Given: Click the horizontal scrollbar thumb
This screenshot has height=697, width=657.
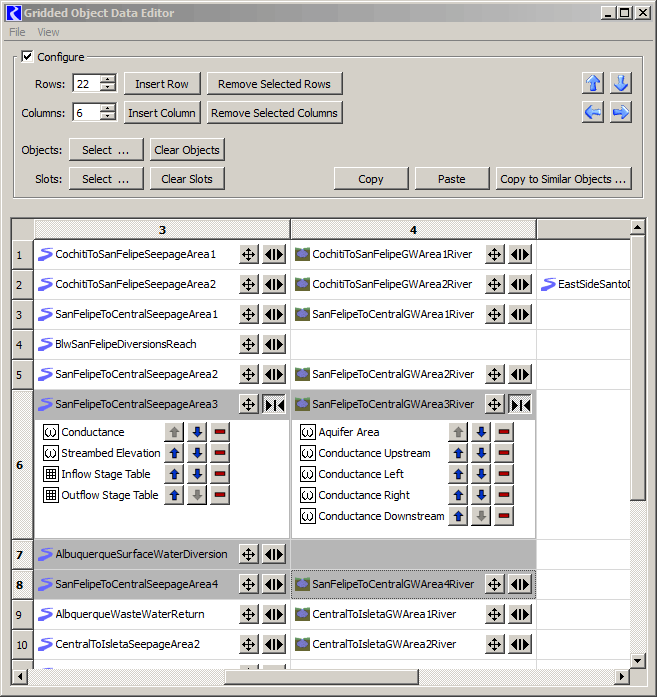Looking at the screenshot, I should [321, 677].
